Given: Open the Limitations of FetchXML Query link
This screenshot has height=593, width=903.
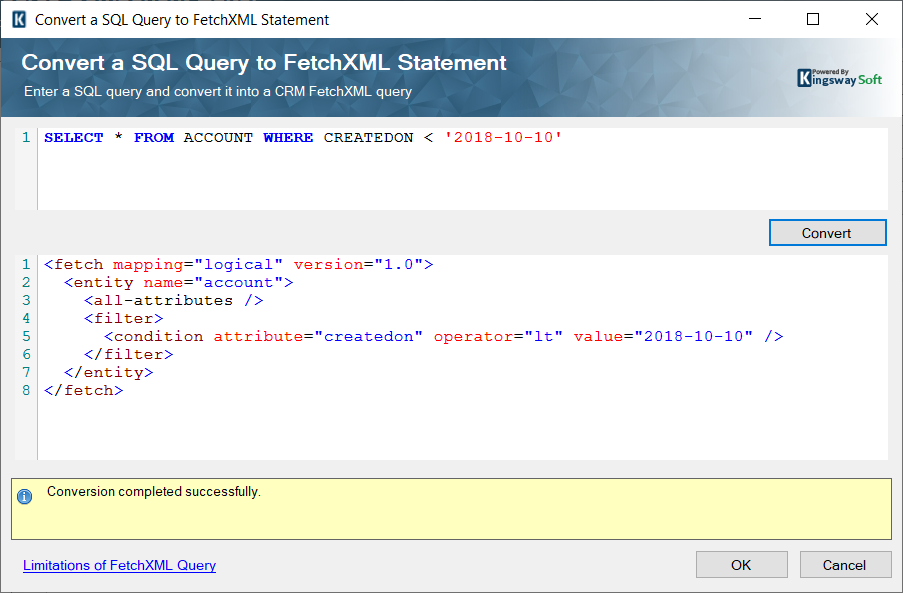Looking at the screenshot, I should click(119, 565).
